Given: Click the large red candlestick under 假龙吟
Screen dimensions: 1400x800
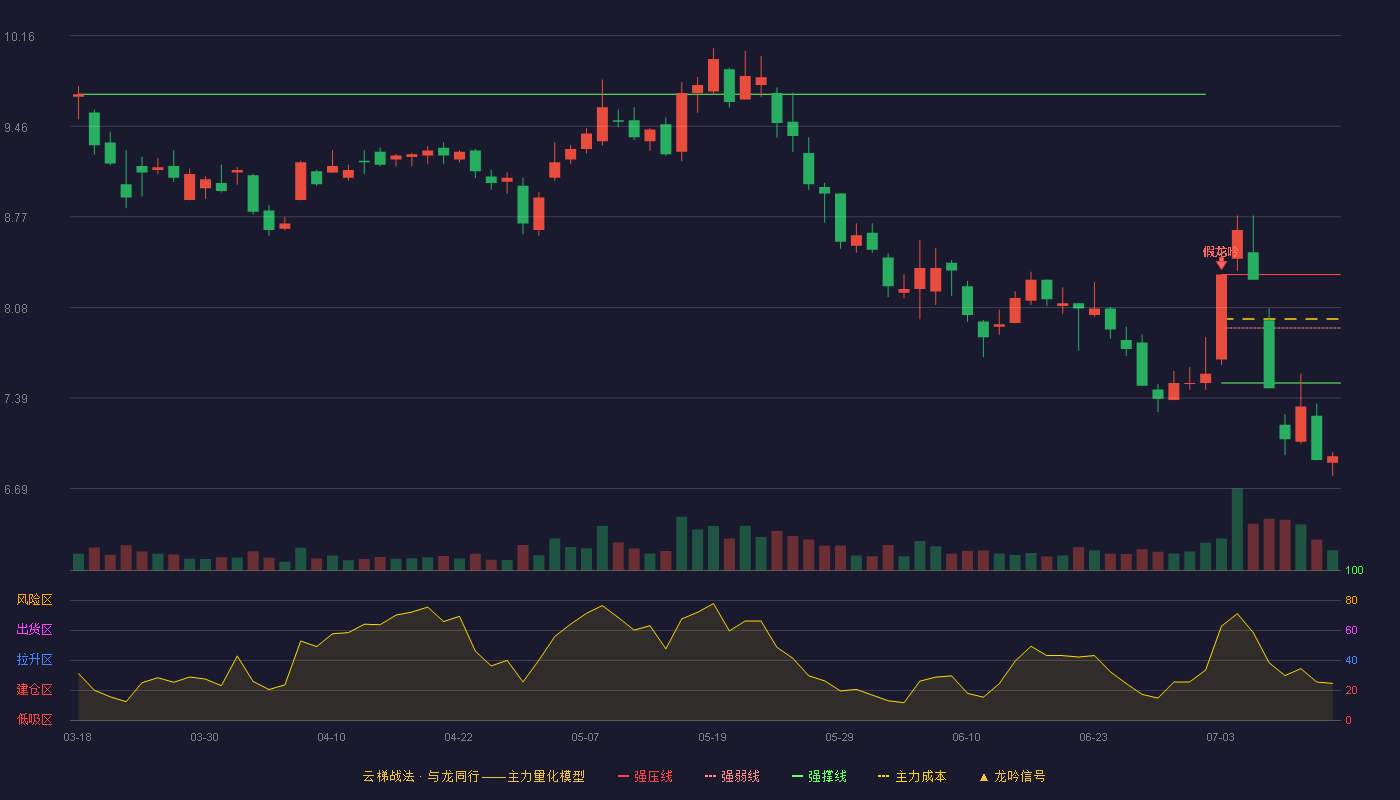Looking at the screenshot, I should [1221, 317].
